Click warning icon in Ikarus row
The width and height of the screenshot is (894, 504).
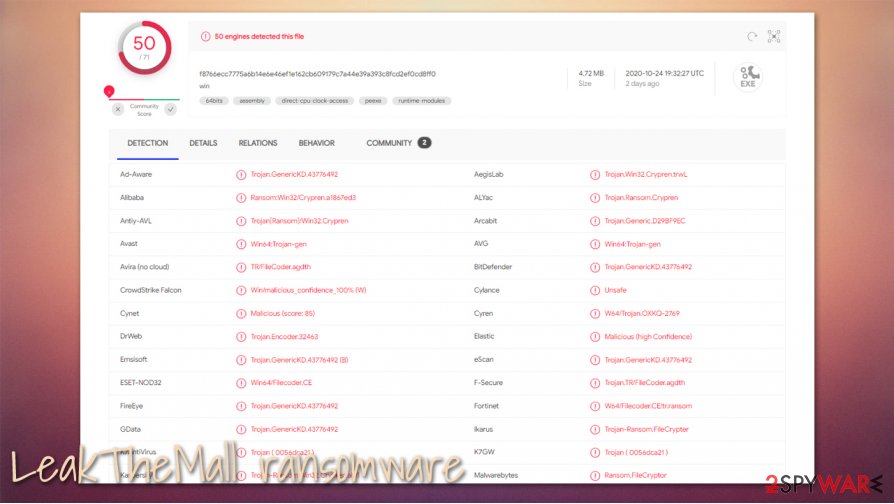(595, 429)
